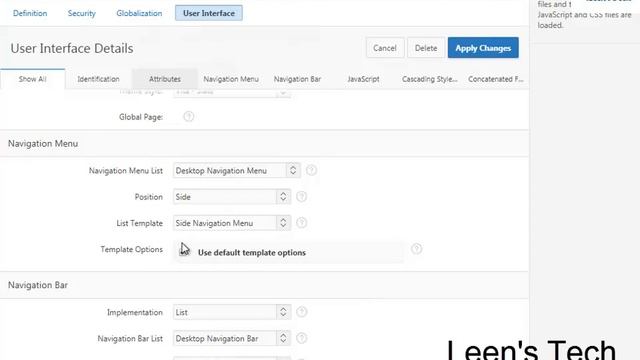The height and width of the screenshot is (360, 640).
Task: Click the Template Options label
Action: click(131, 249)
